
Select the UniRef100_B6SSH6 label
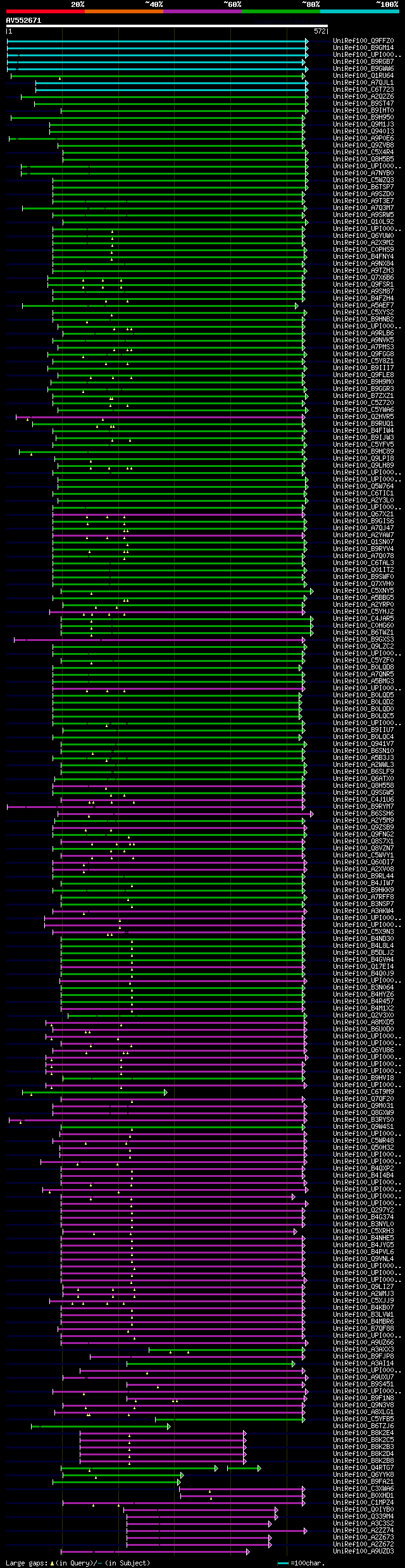pyautogui.click(x=363, y=814)
